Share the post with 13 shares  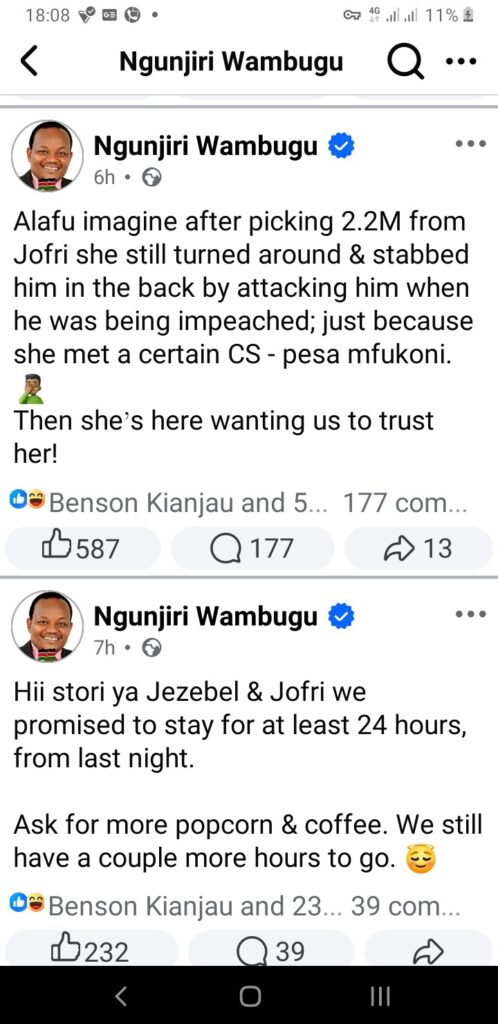[418, 549]
